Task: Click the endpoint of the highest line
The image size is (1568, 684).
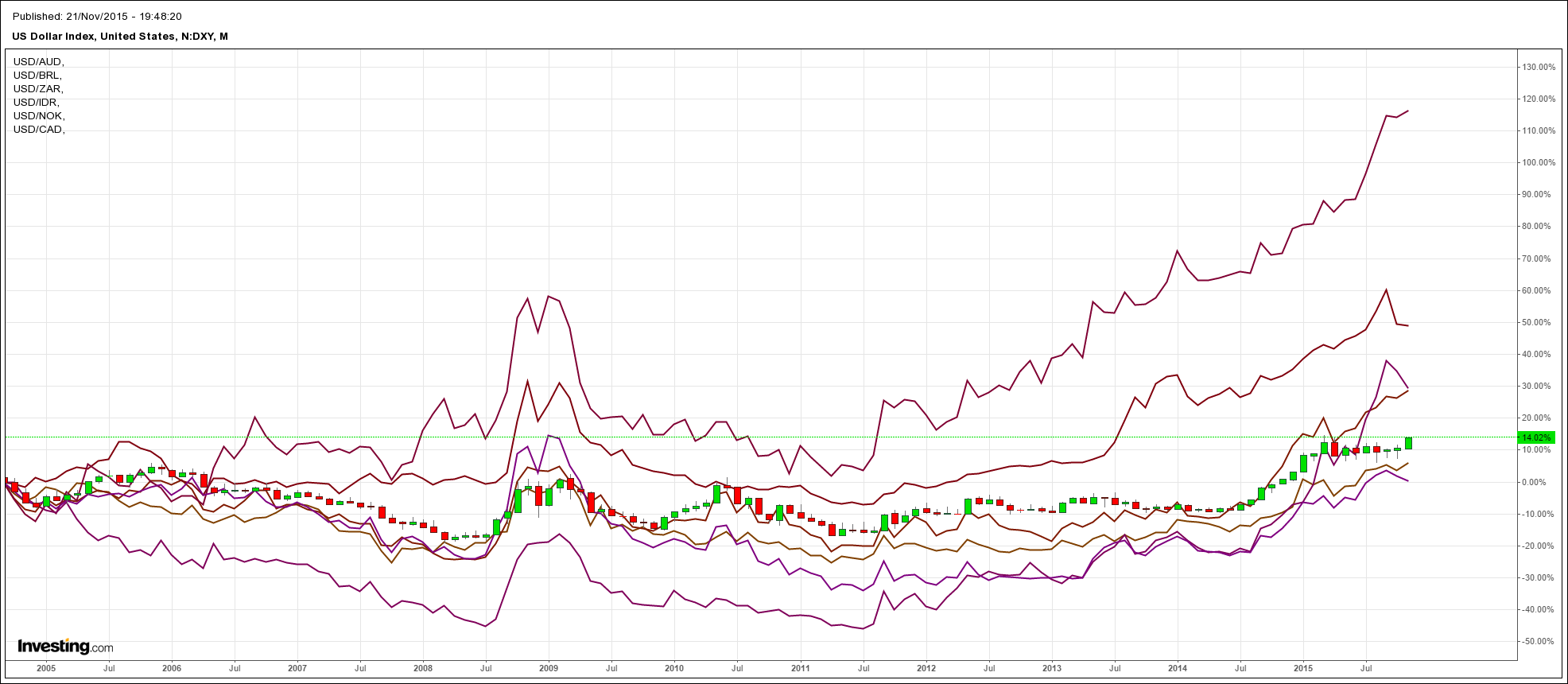Action: click(1407, 111)
